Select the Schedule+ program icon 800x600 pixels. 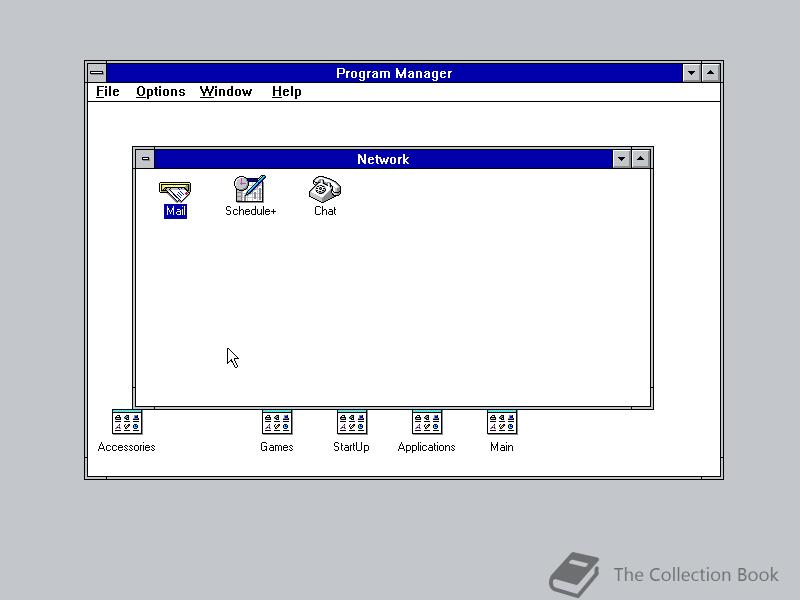pyautogui.click(x=250, y=189)
